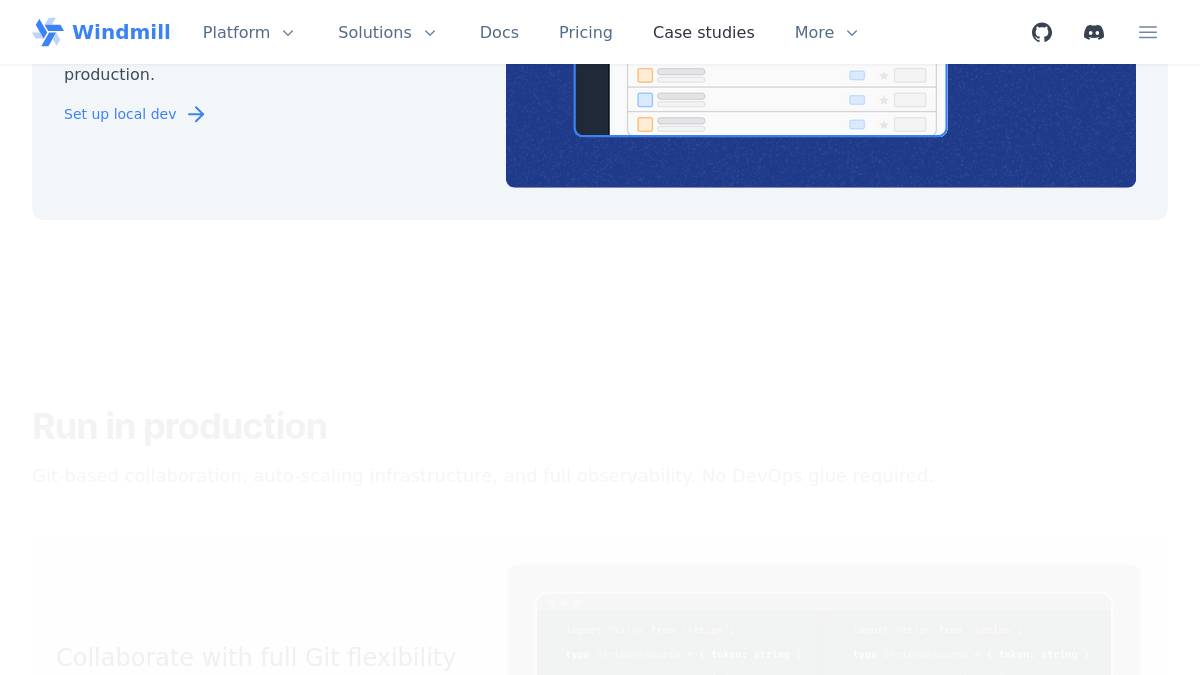
Task: Click the blue square icon in the illustration list
Action: click(645, 100)
